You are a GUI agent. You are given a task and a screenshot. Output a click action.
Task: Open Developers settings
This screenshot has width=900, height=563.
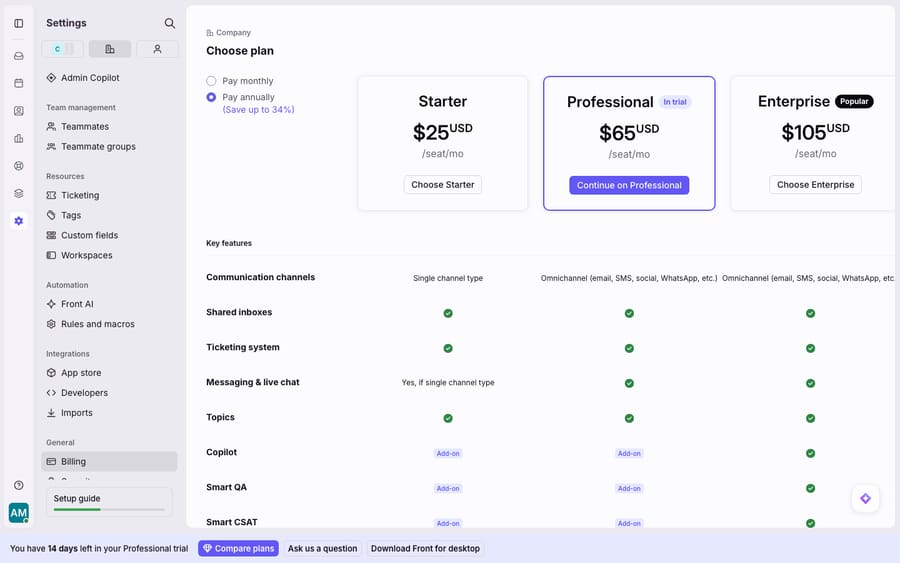click(109, 393)
